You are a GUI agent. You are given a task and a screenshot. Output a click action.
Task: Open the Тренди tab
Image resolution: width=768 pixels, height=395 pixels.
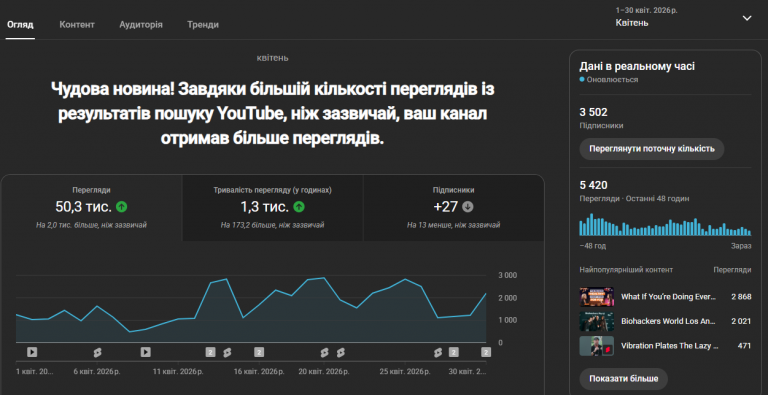[x=203, y=25]
